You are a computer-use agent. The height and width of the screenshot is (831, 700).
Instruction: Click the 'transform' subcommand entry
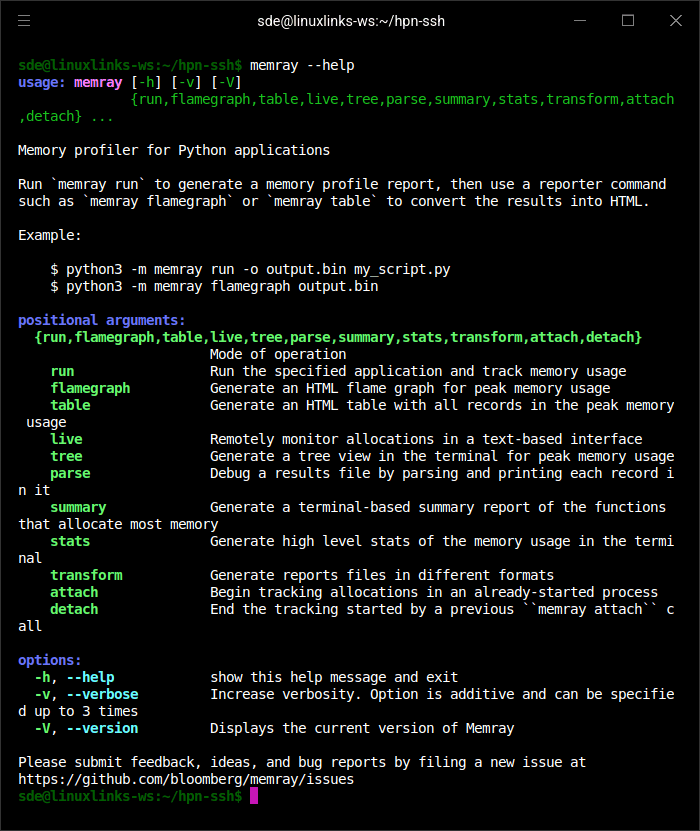pyautogui.click(x=86, y=575)
